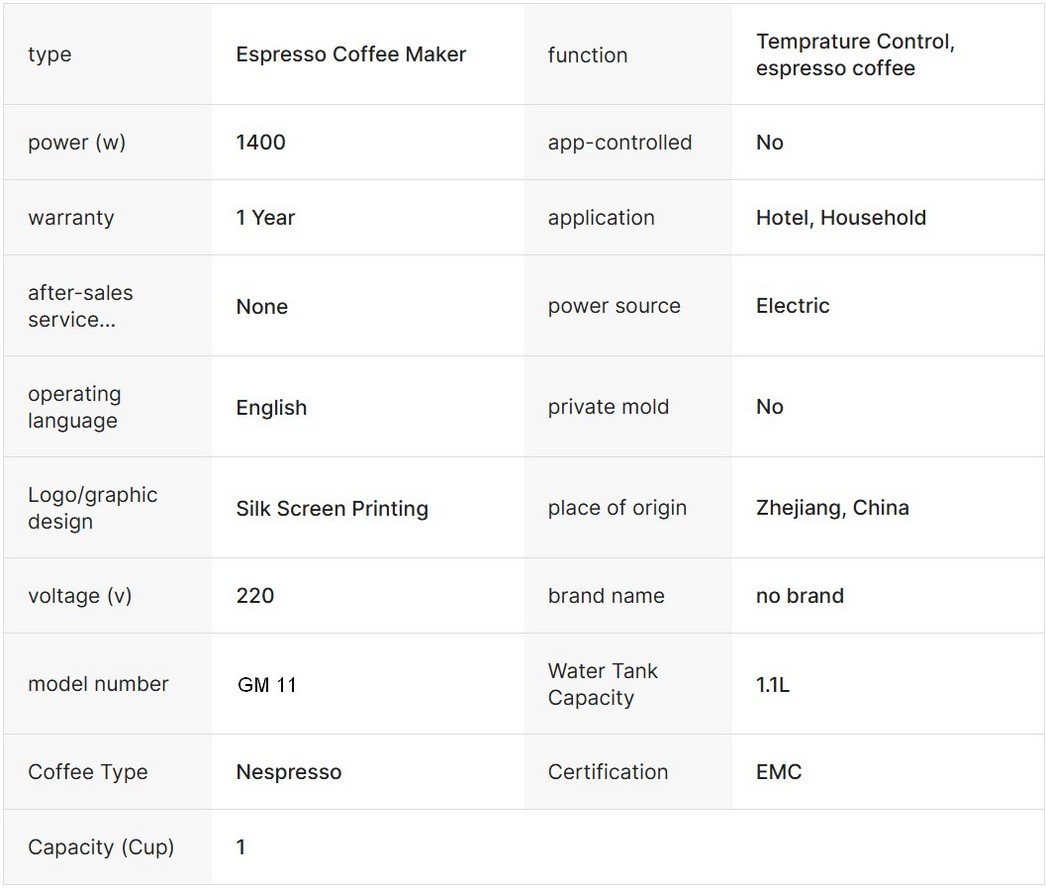Screen dimensions: 1046x888
Task: Select the "GM 11" model number
Action: (x=267, y=685)
